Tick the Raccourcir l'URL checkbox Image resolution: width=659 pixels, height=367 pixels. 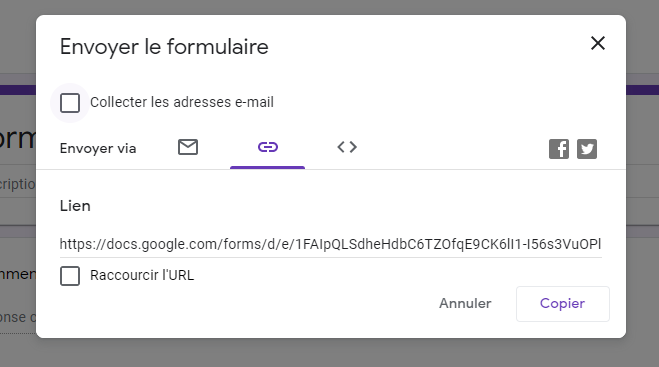pyautogui.click(x=70, y=276)
